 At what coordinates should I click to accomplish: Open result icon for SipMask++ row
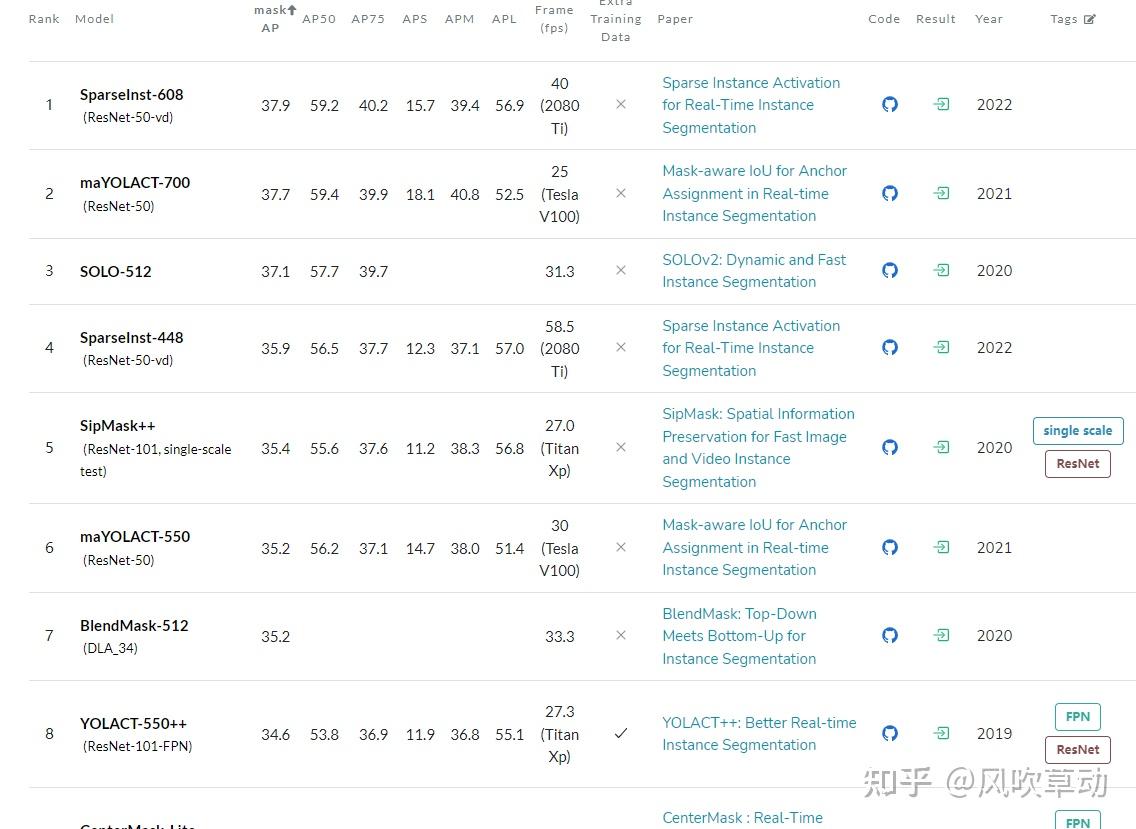pyautogui.click(x=941, y=447)
